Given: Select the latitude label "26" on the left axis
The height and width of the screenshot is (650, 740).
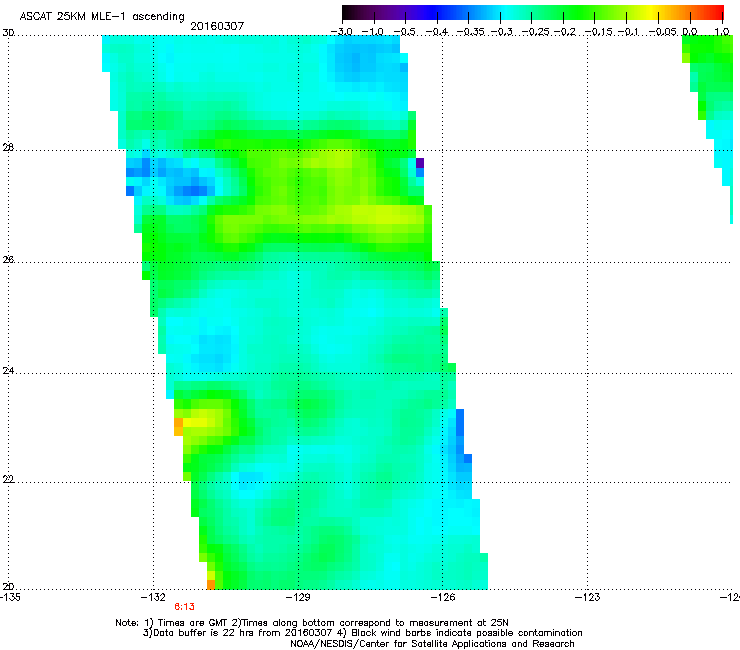Looking at the screenshot, I should (x=8, y=260).
